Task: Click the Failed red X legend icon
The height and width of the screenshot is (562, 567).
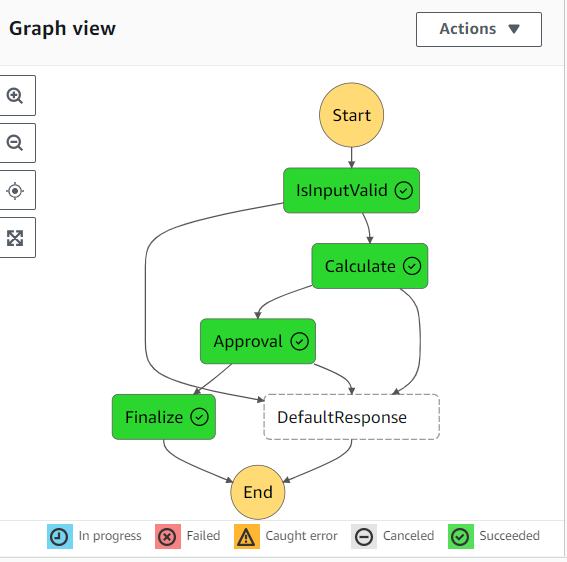Action: coord(168,536)
